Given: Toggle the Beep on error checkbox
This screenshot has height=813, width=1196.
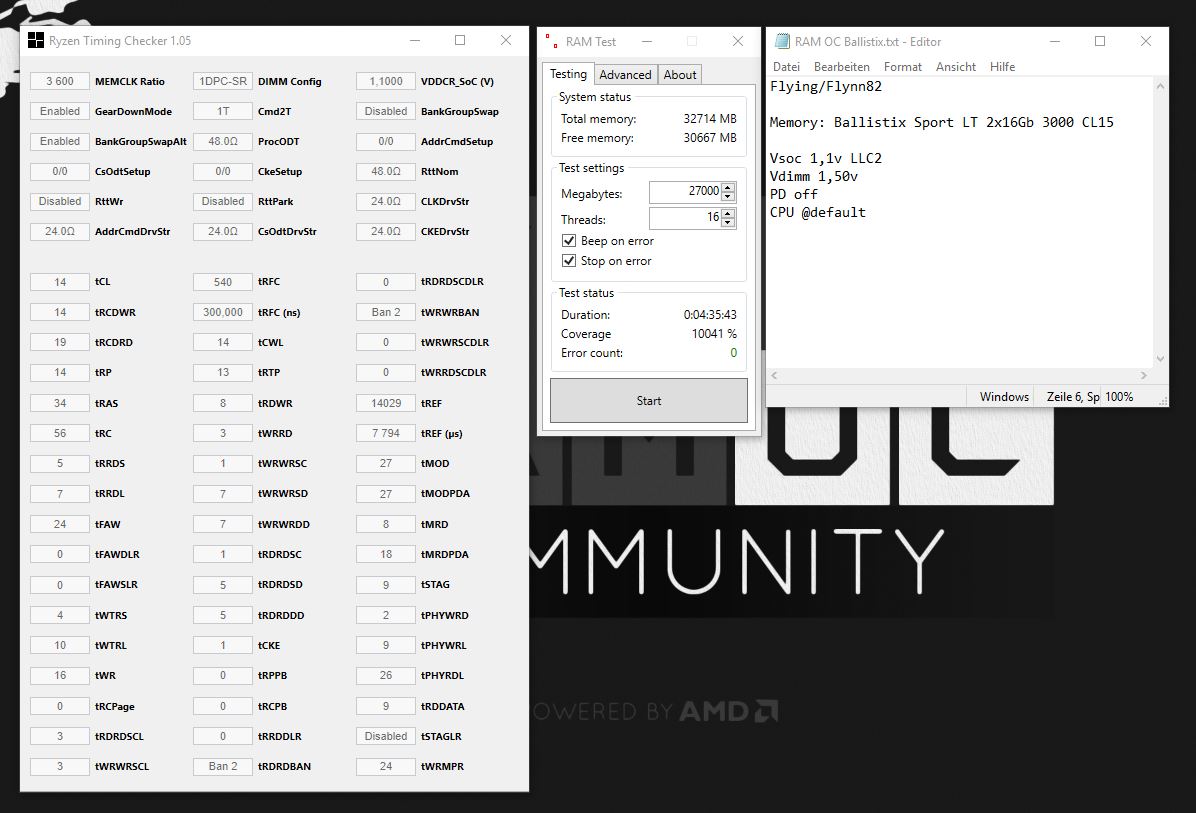Looking at the screenshot, I should pos(569,240).
